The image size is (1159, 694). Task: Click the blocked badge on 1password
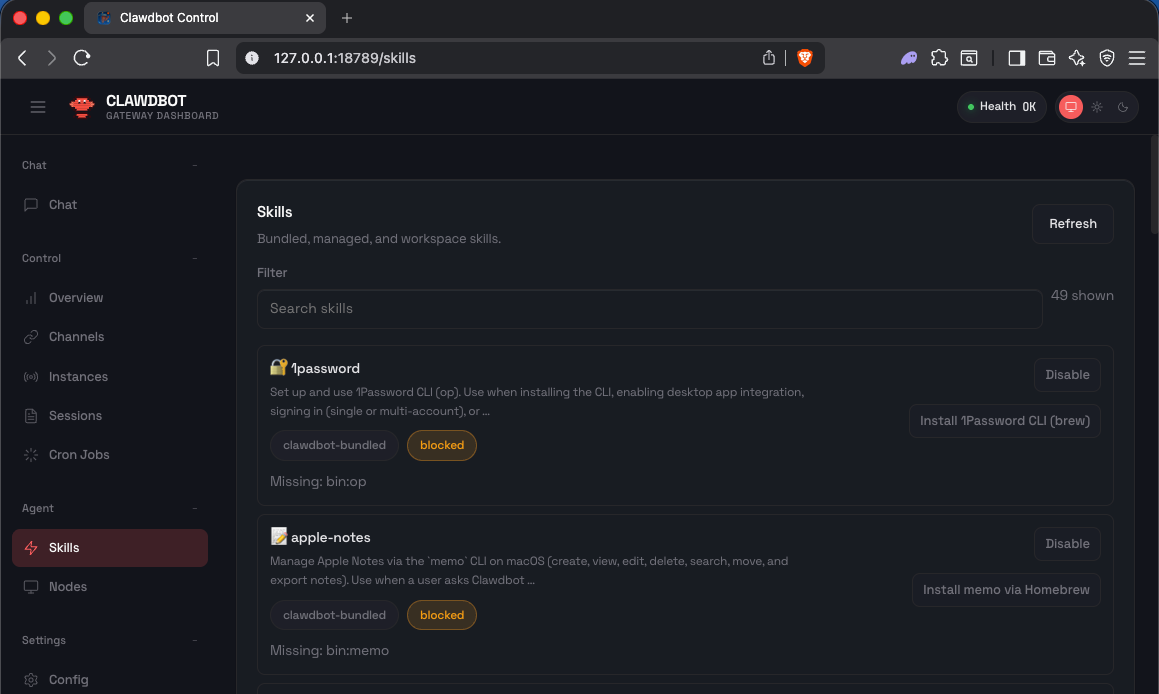[442, 446]
